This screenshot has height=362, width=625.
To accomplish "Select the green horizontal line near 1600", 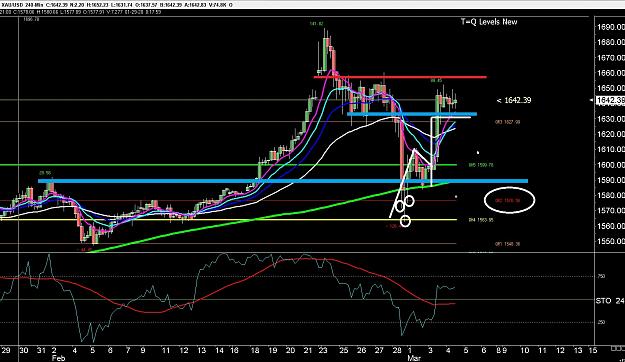I will coord(228,165).
